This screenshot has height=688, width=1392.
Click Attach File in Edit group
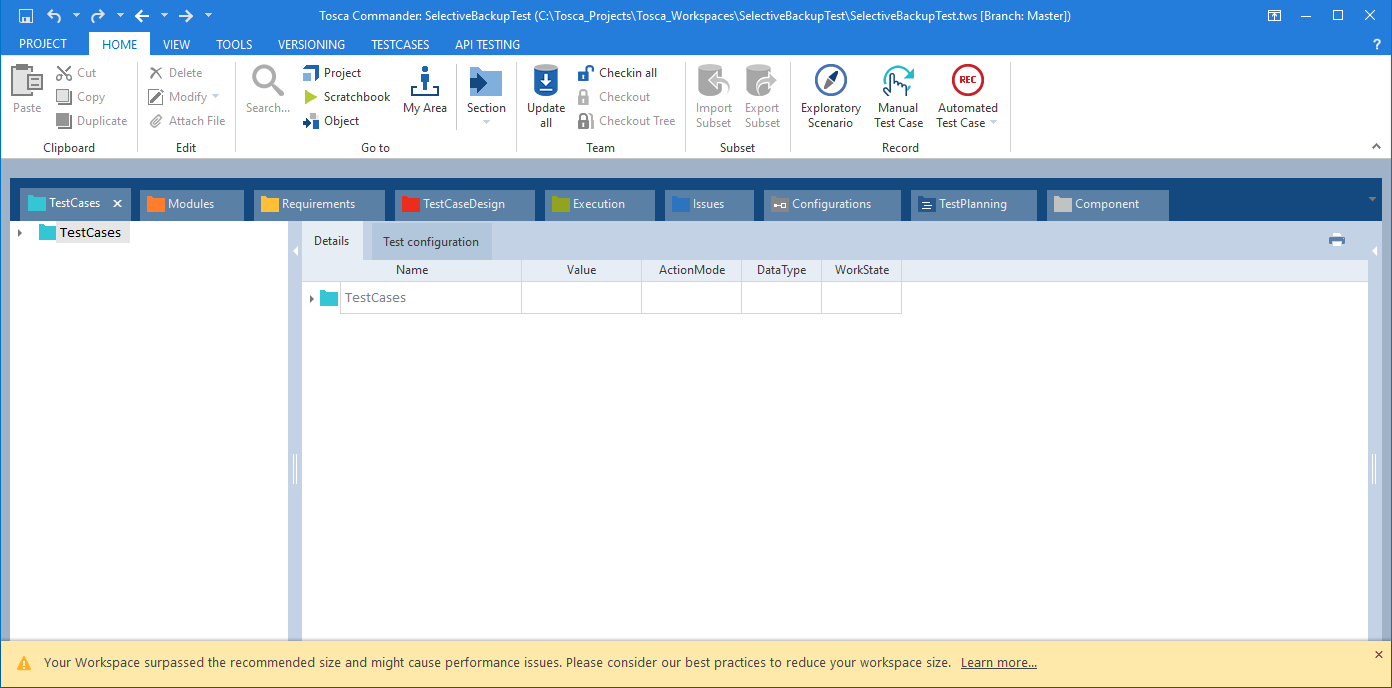pyautogui.click(x=188, y=121)
